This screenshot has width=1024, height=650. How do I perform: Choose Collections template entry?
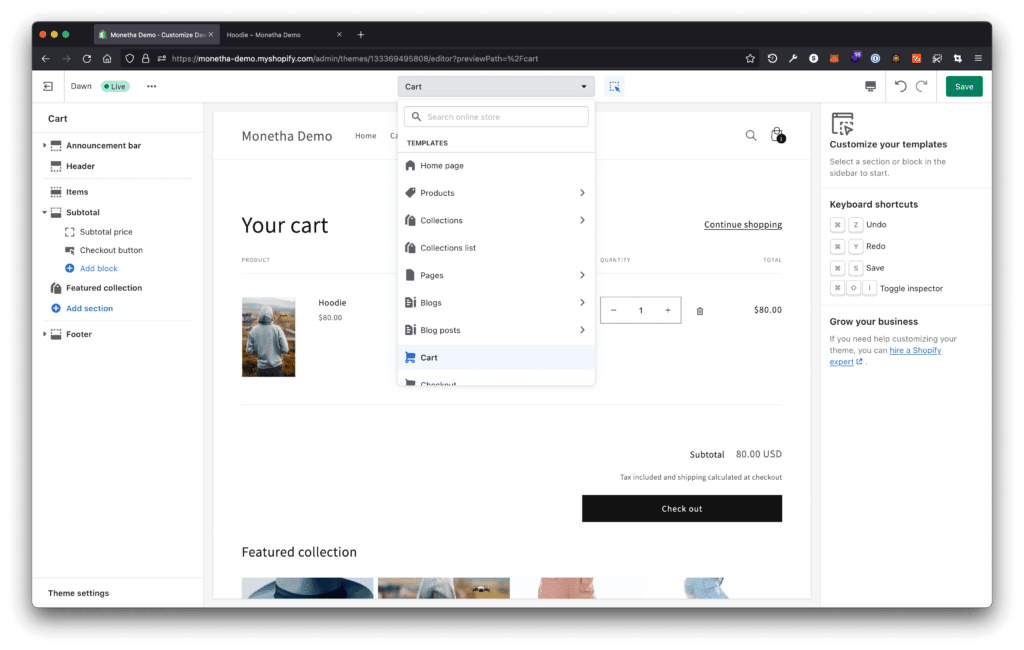tap(441, 221)
